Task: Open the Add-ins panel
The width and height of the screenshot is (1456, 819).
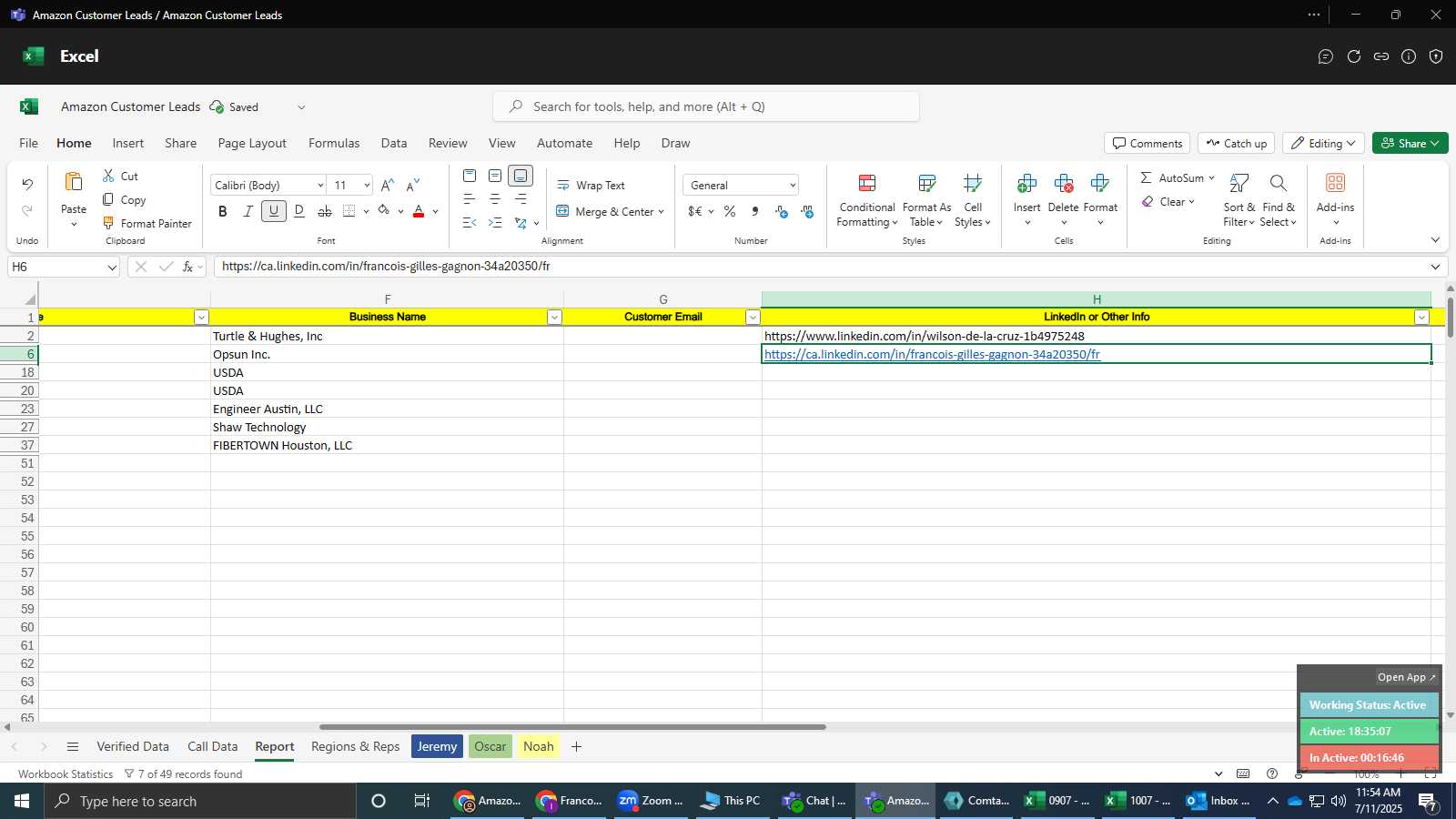Action: click(x=1335, y=200)
